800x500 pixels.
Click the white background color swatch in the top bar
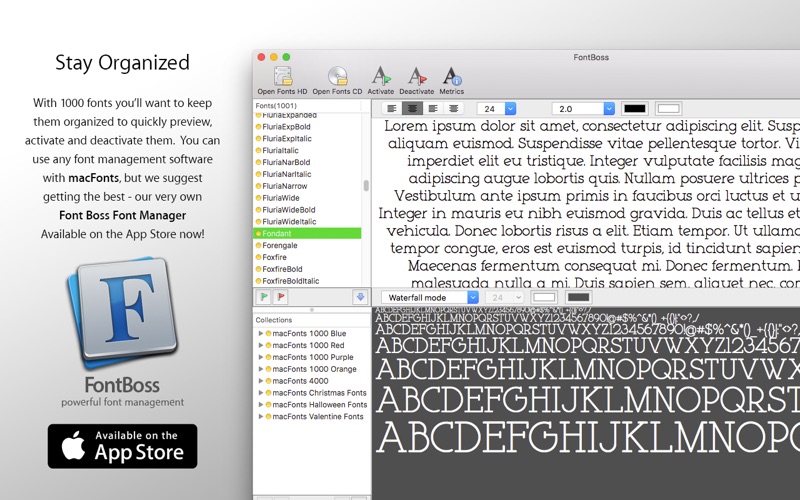668,109
